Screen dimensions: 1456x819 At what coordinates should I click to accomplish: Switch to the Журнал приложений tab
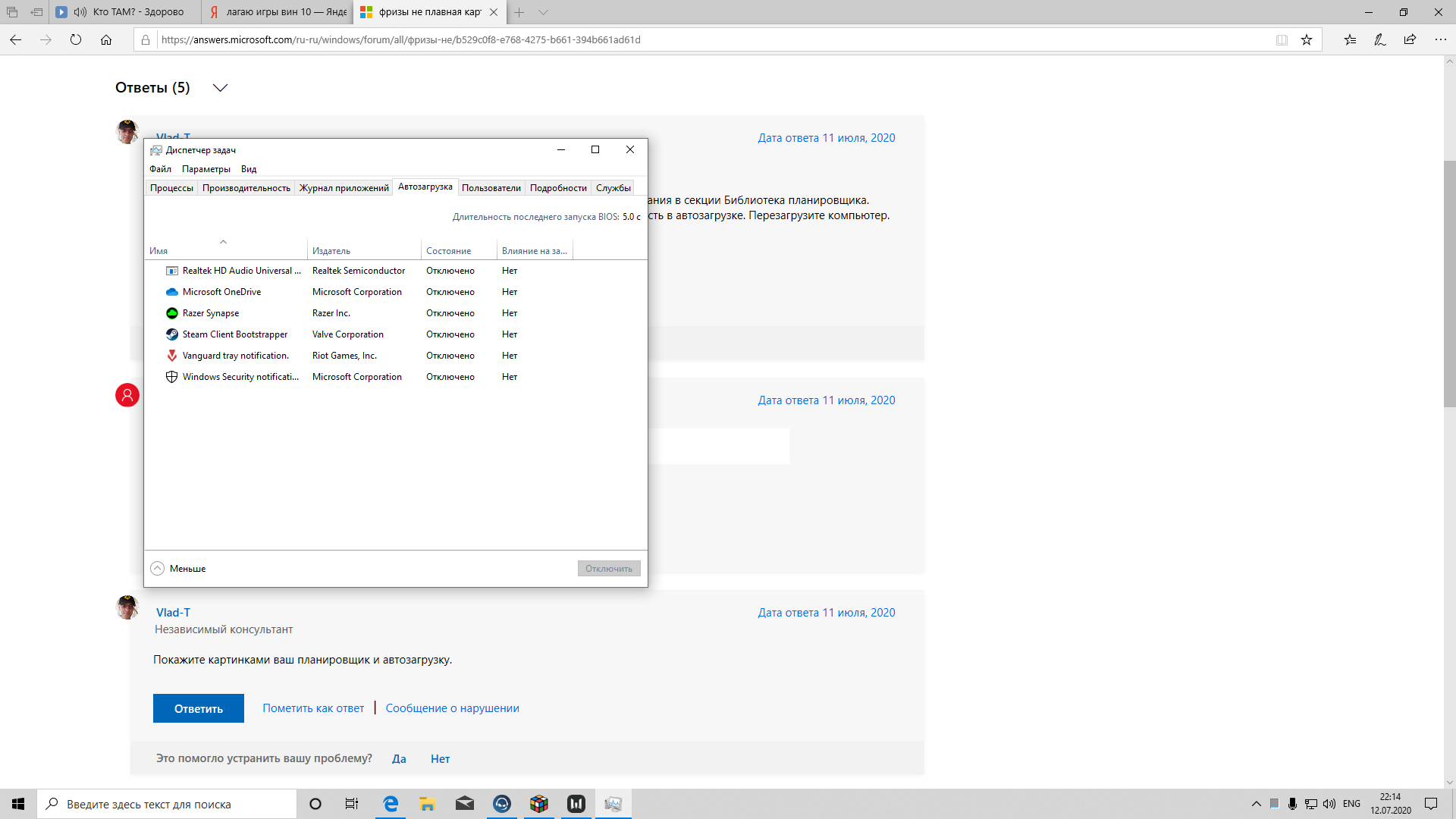pos(344,188)
